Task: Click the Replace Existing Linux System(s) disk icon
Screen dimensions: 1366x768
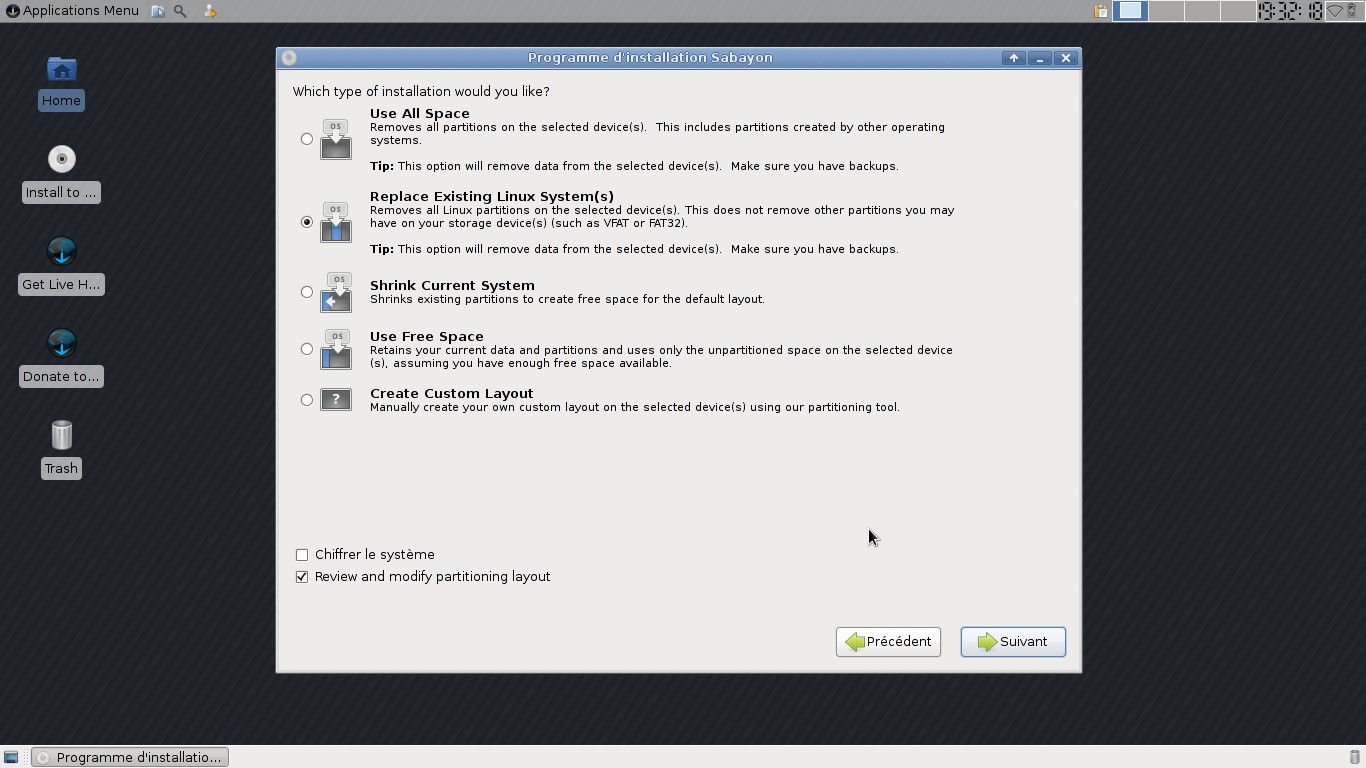Action: (x=336, y=223)
